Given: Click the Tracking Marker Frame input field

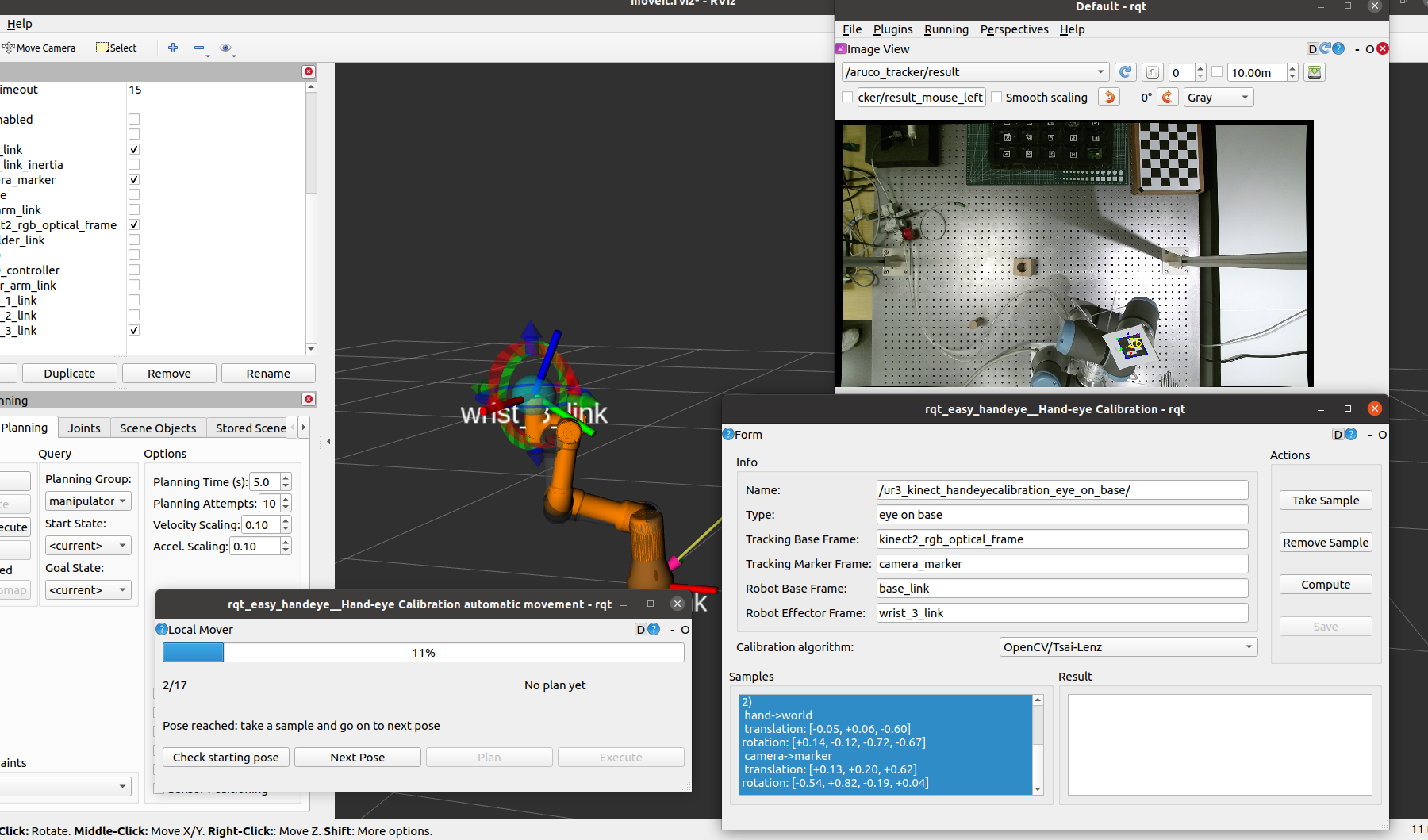Looking at the screenshot, I should point(1062,564).
